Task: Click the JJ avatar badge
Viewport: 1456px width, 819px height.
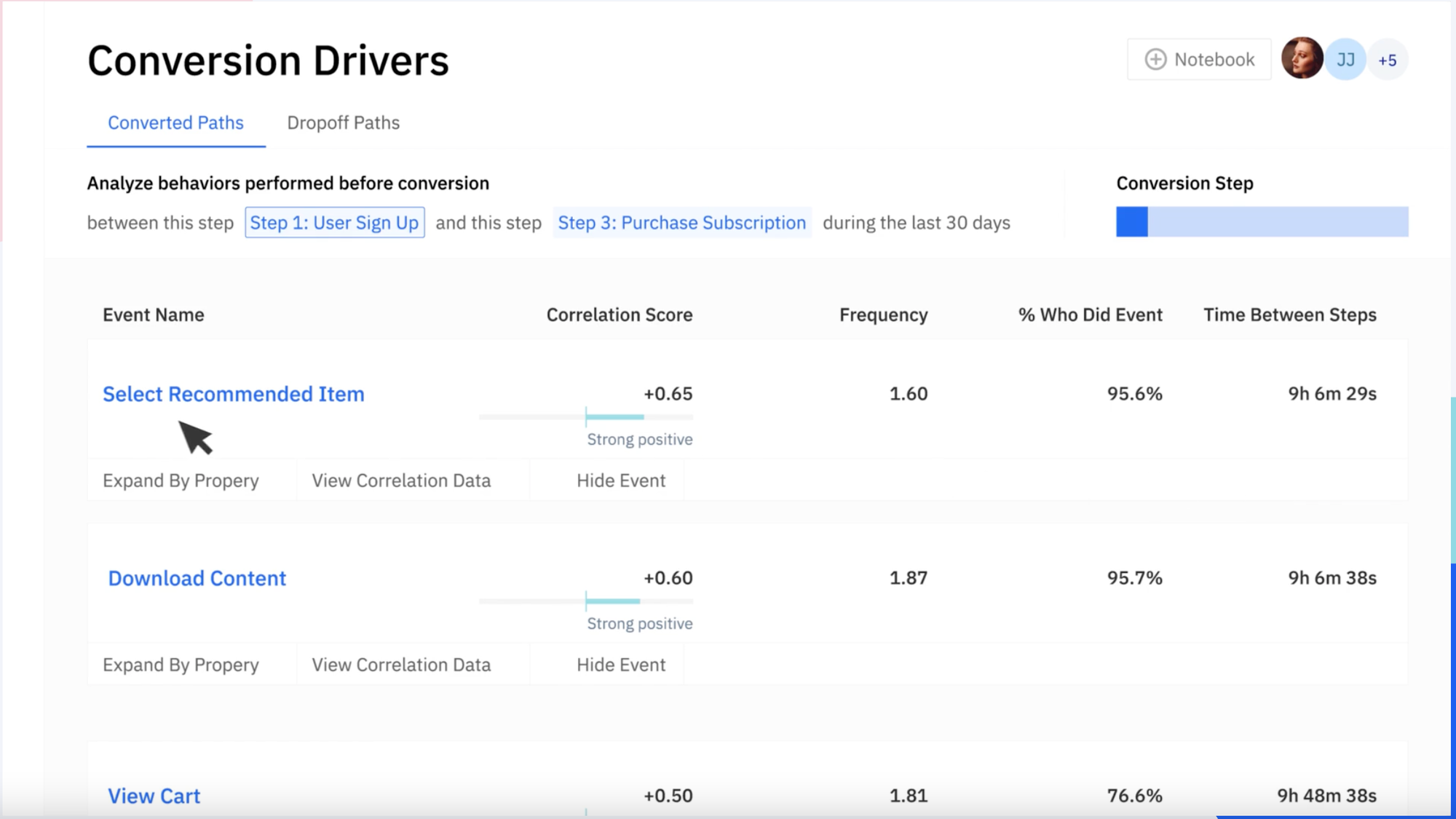Action: pyautogui.click(x=1345, y=59)
